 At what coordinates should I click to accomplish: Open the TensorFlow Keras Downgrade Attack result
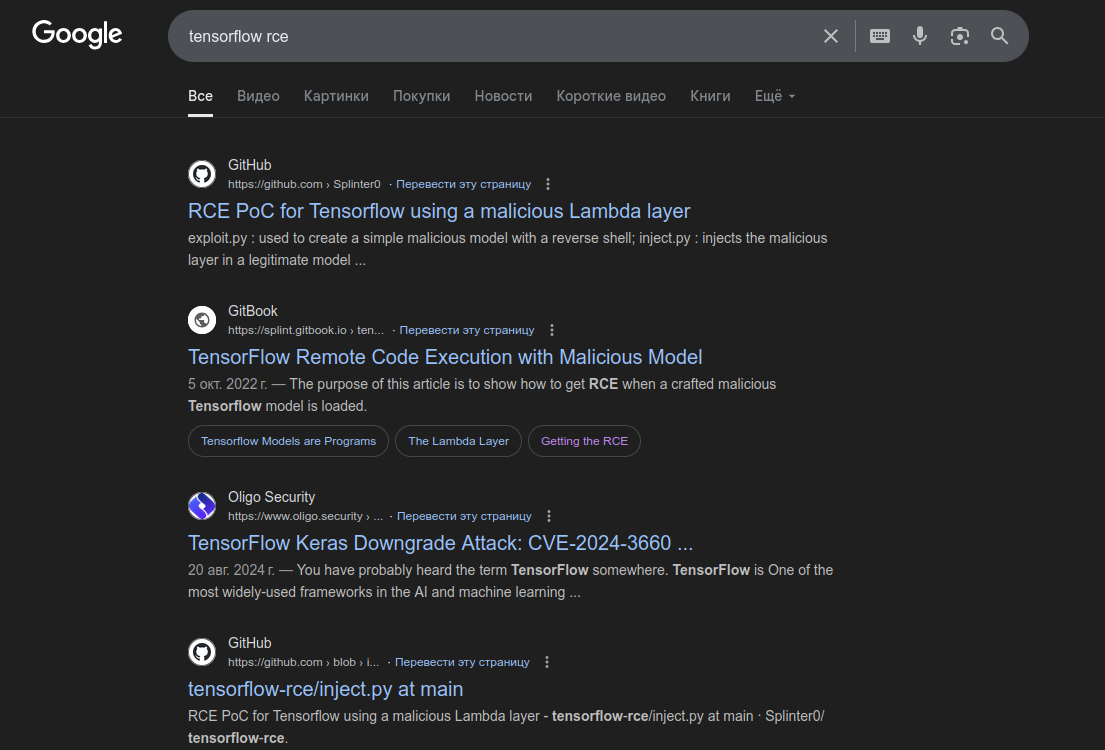pos(440,542)
